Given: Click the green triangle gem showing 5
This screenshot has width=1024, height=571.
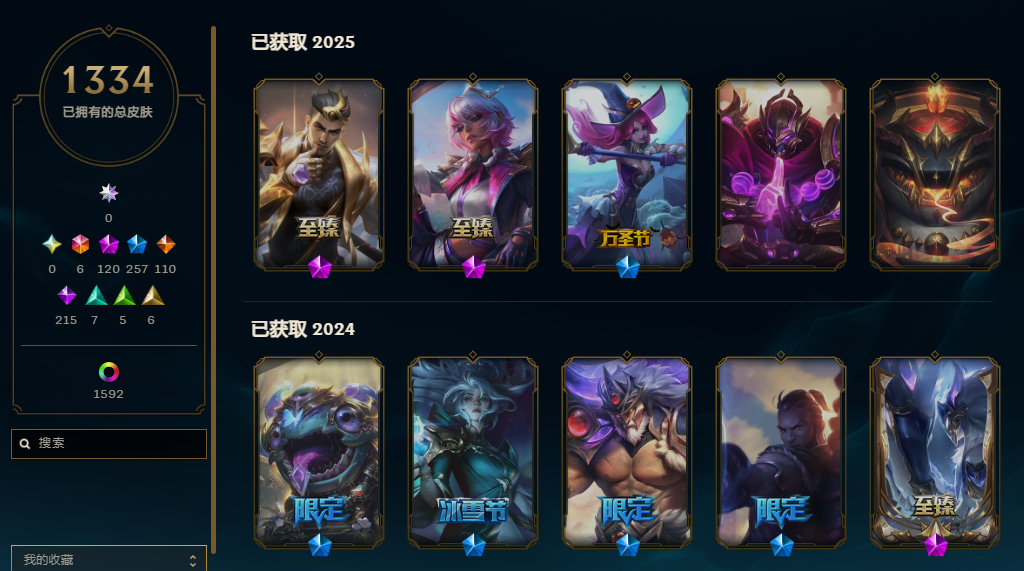Looking at the screenshot, I should coord(124,296).
